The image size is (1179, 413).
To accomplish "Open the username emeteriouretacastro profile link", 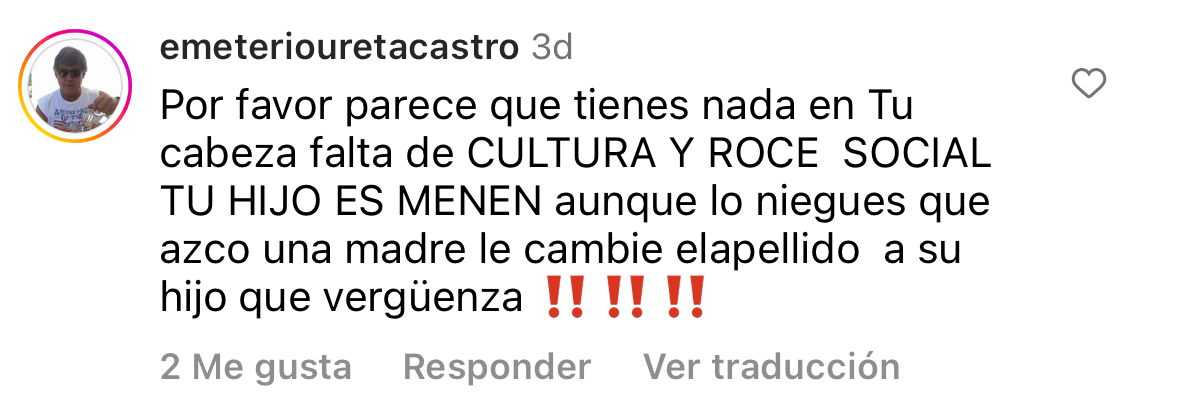I will (x=340, y=48).
